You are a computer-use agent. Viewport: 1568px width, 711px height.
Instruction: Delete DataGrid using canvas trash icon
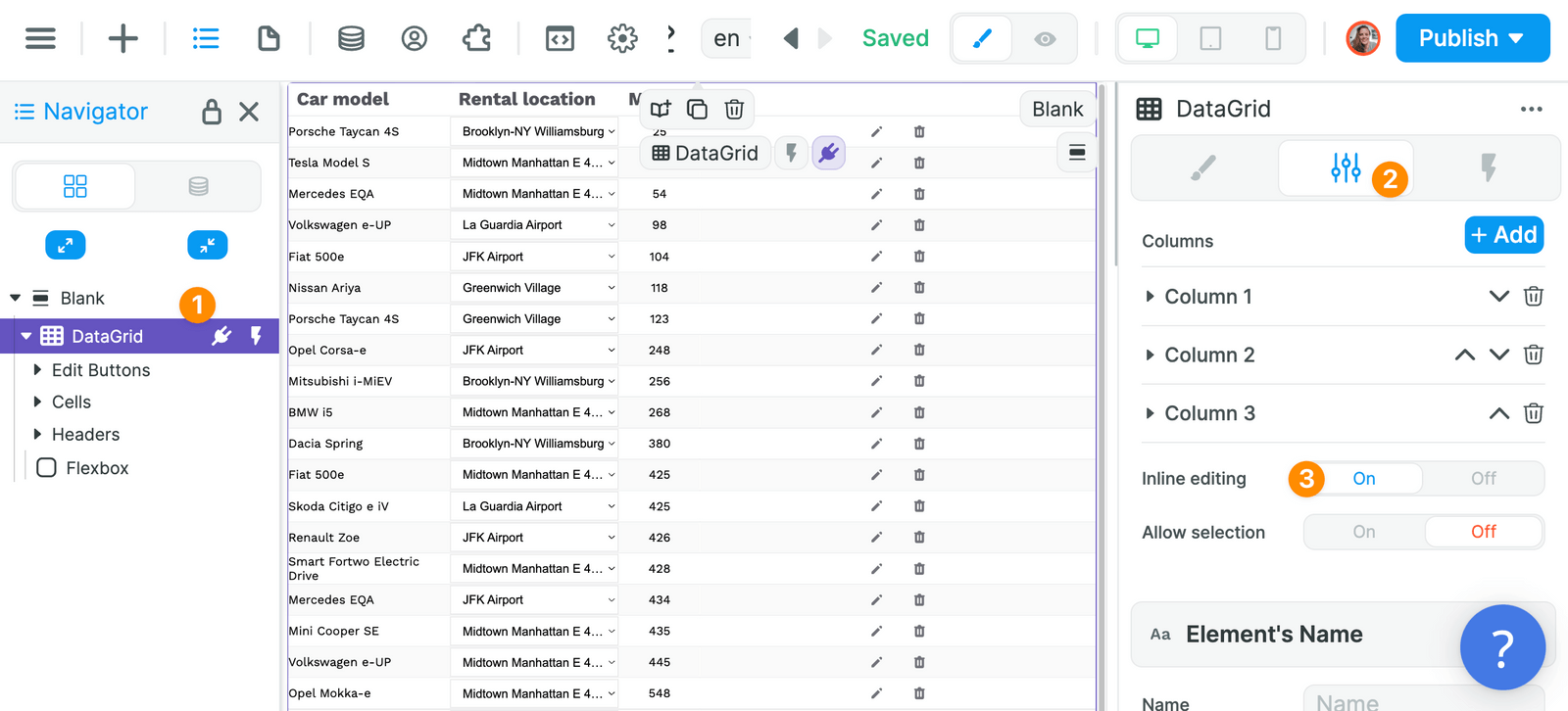point(734,109)
